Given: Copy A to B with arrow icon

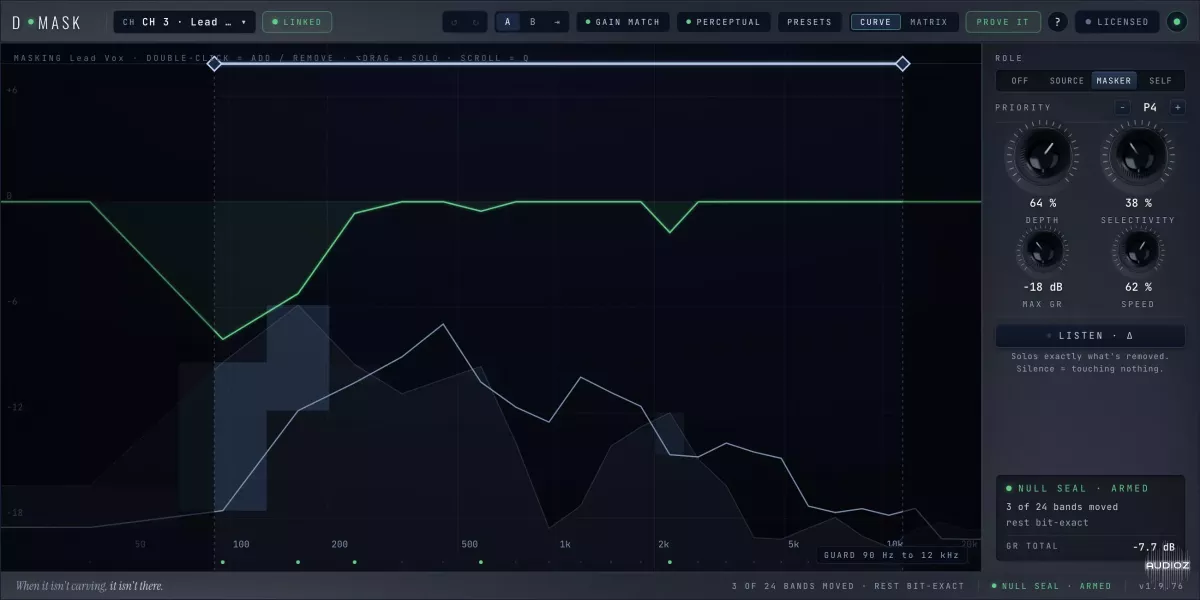Looking at the screenshot, I should 557,22.
